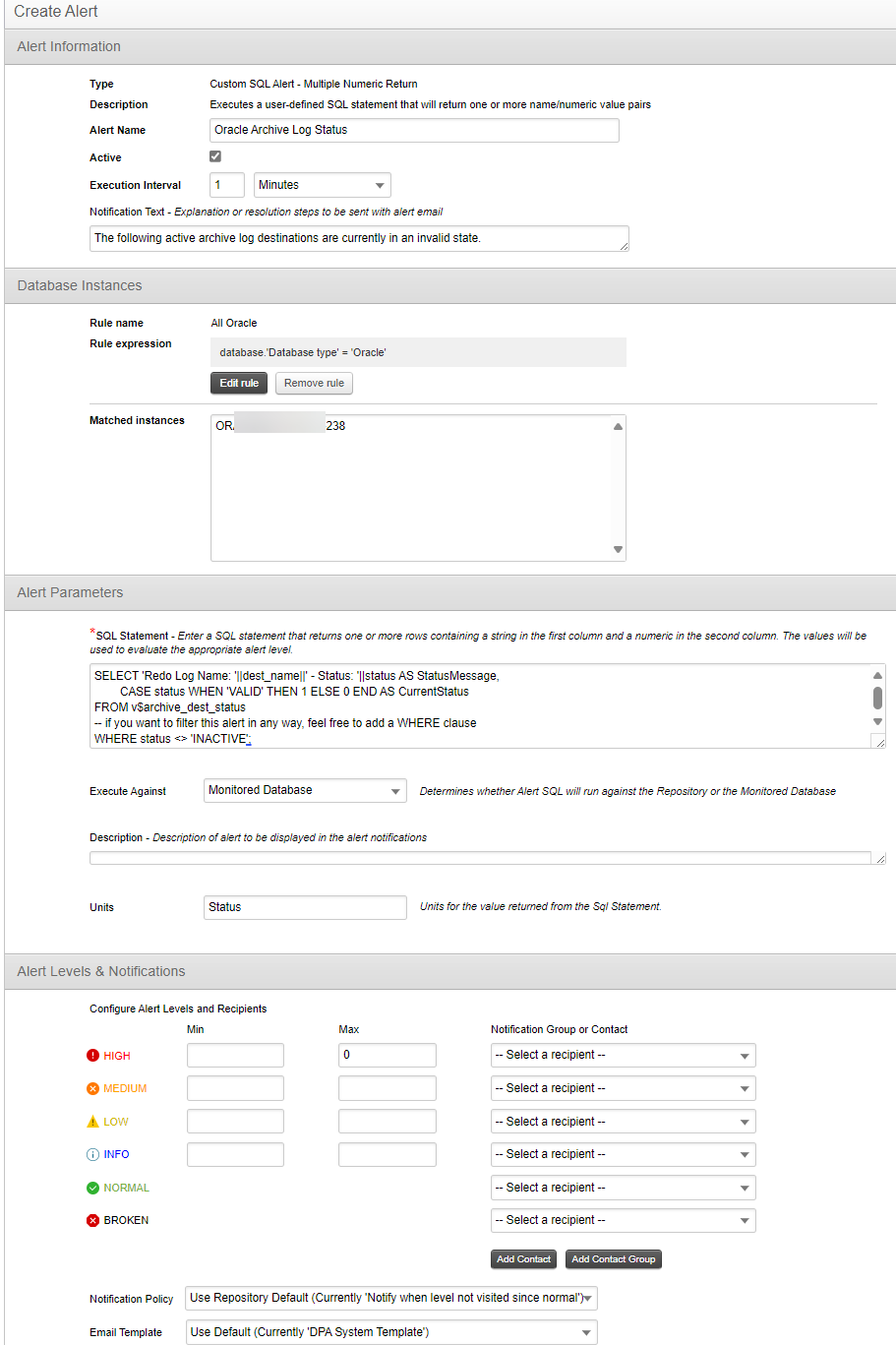Click the Units input field
This screenshot has width=896, height=1345.
point(305,907)
